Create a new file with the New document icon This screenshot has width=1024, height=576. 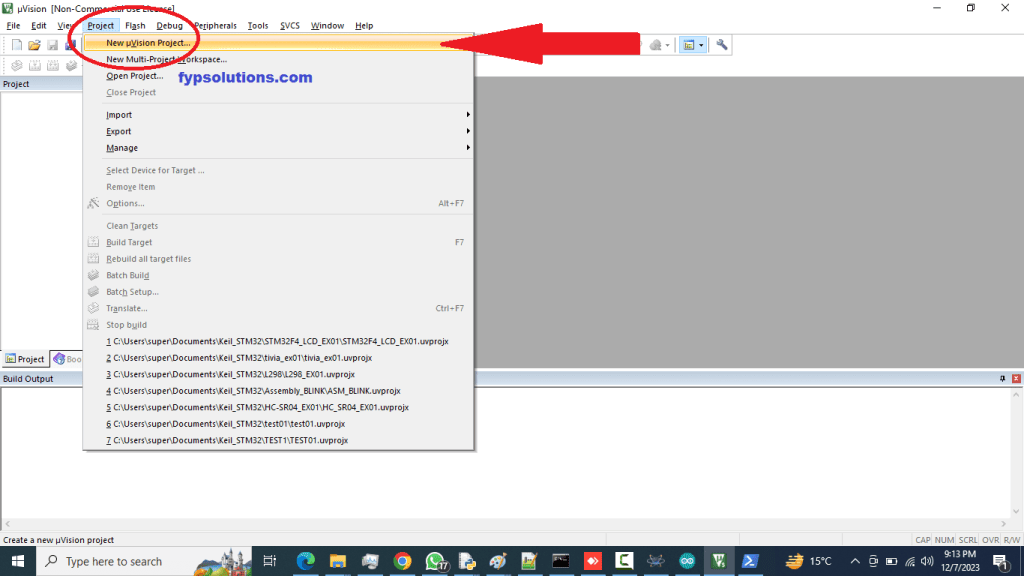coord(15,44)
